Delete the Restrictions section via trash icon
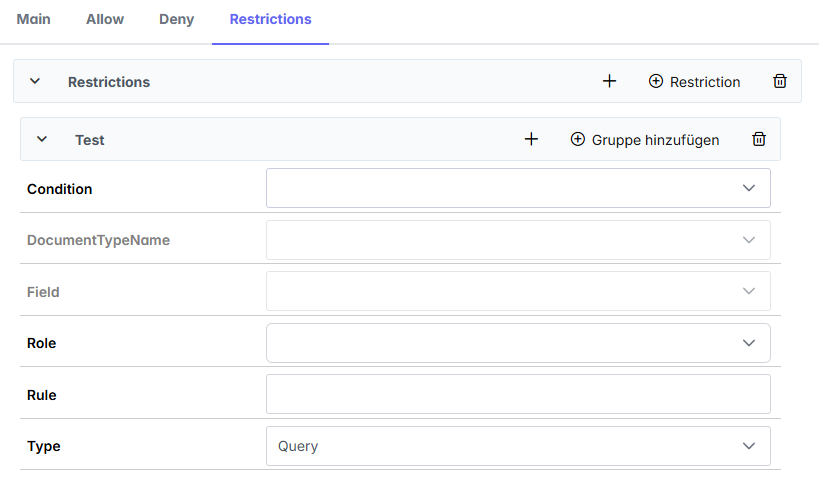 point(780,81)
